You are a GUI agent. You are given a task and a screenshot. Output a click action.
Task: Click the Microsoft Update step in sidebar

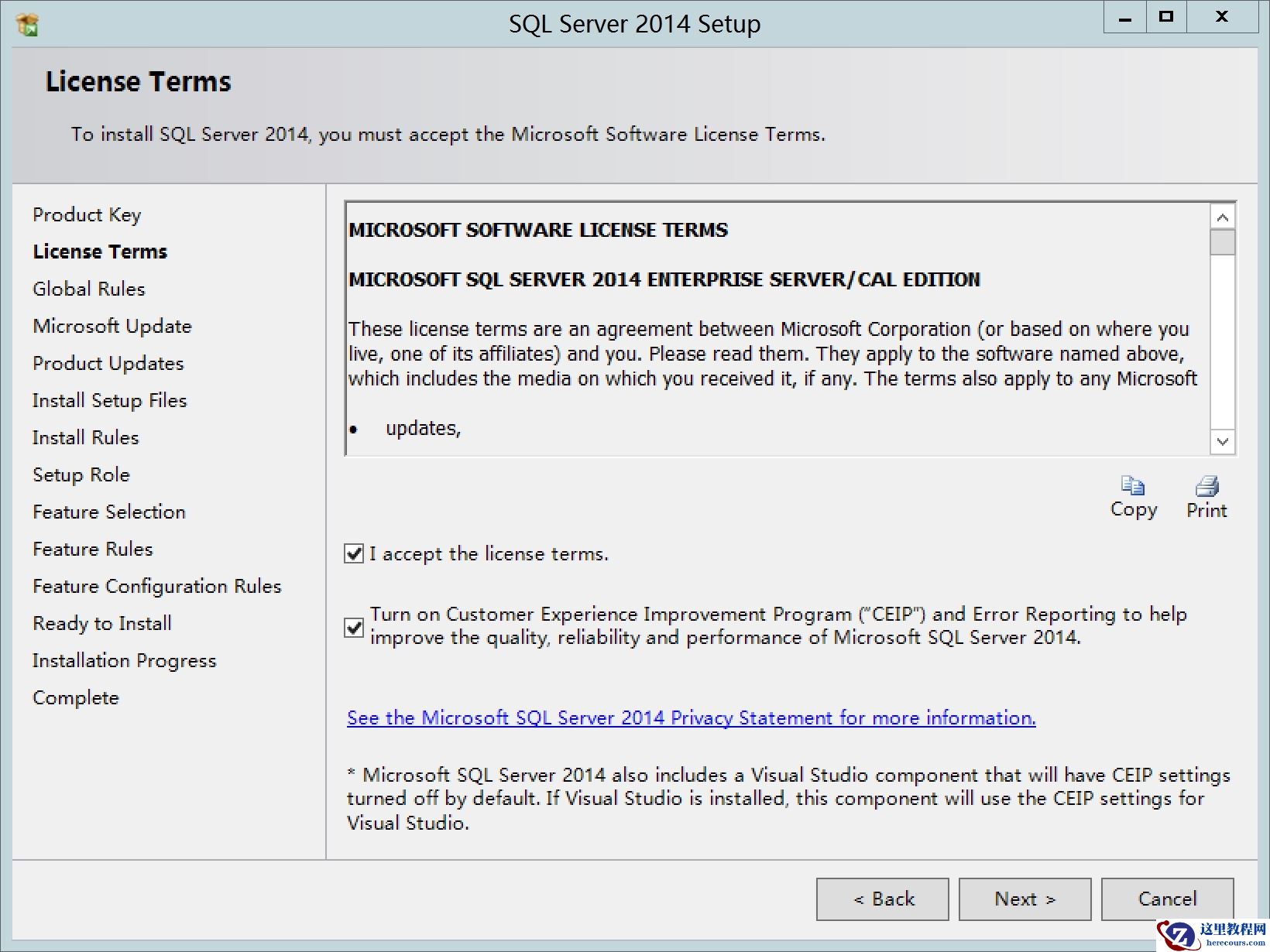[112, 326]
